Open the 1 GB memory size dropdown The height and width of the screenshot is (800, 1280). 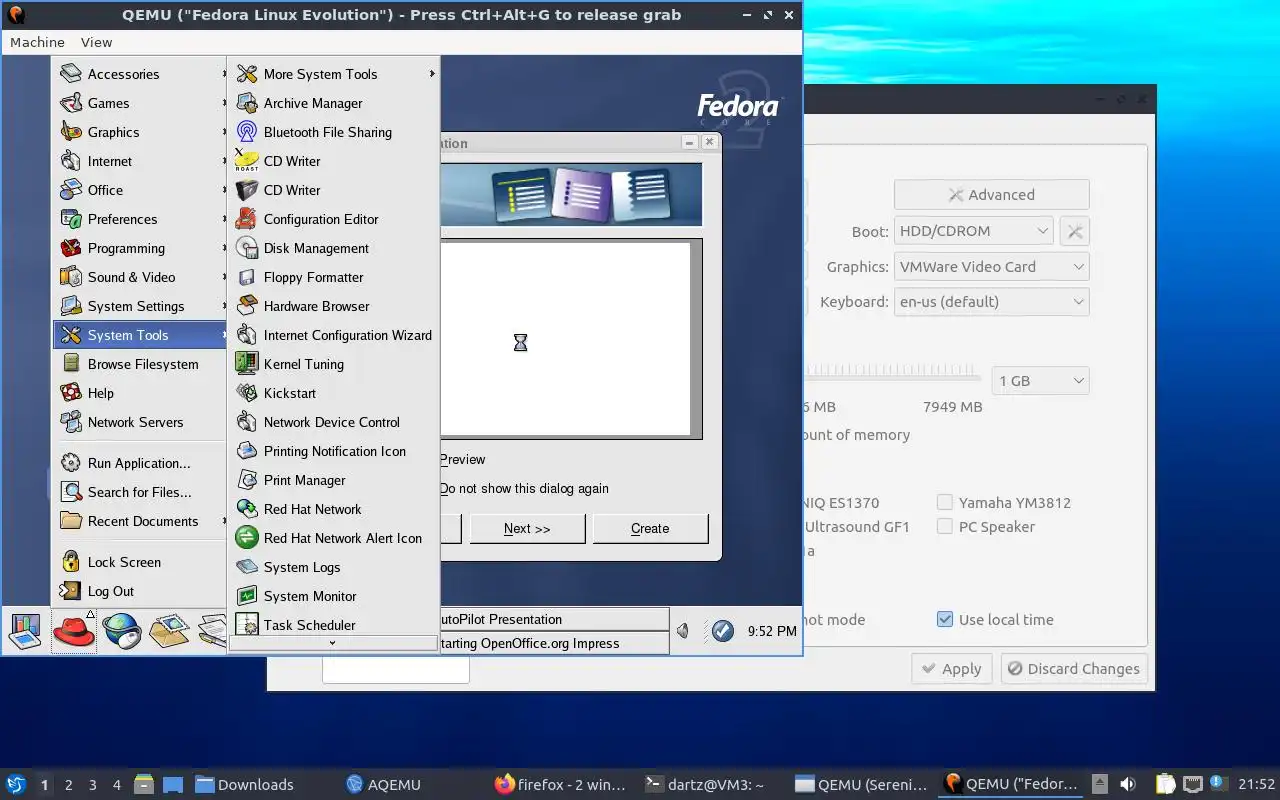coord(1040,381)
